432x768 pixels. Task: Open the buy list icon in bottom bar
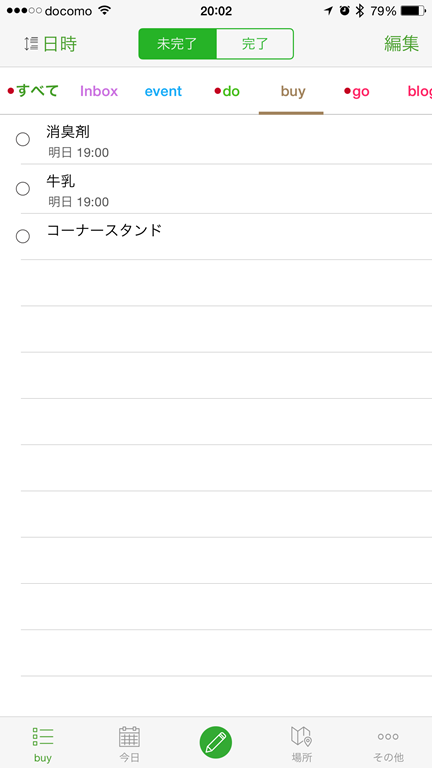click(43, 736)
